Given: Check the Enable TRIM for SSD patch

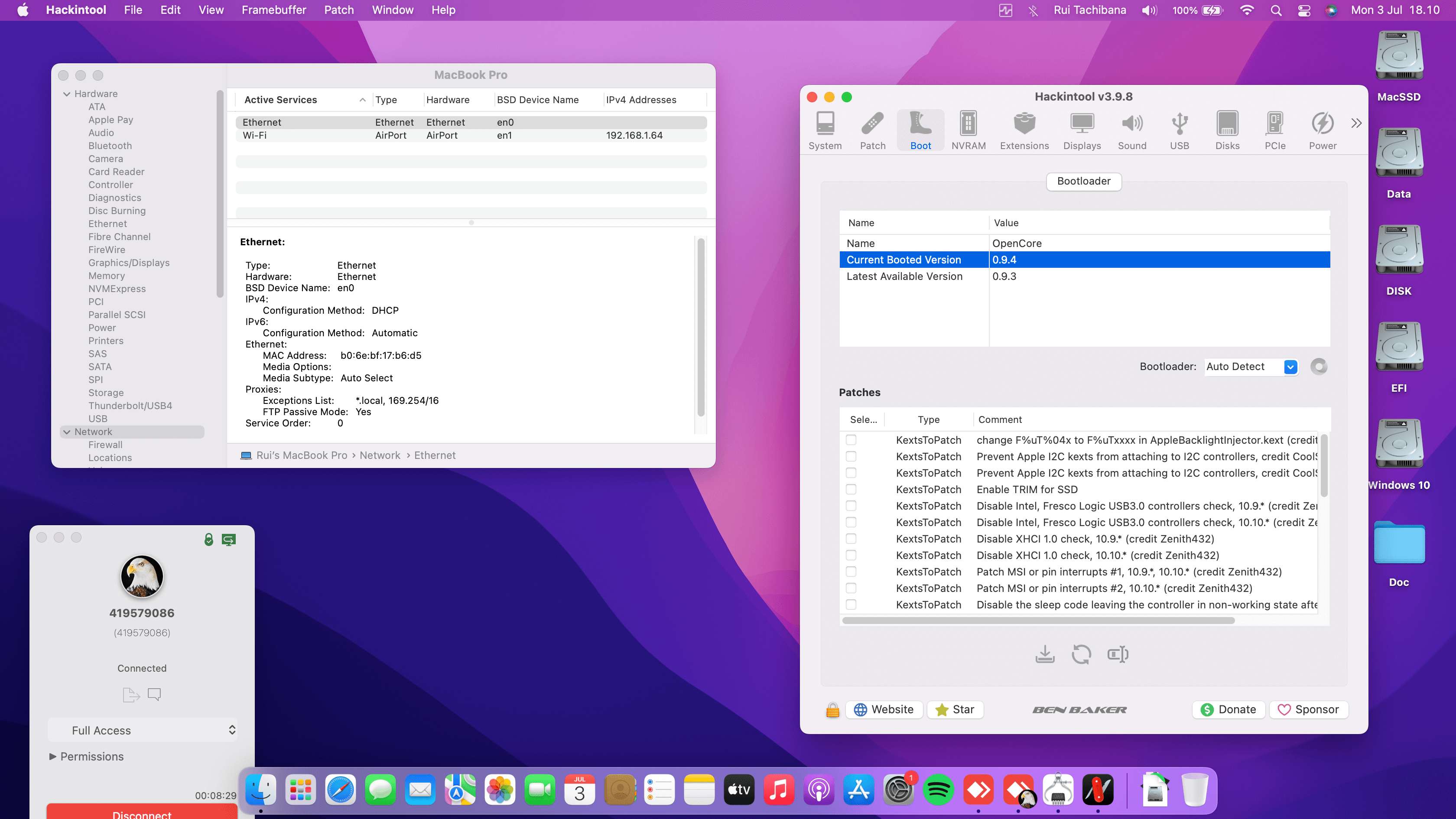Looking at the screenshot, I should click(851, 489).
